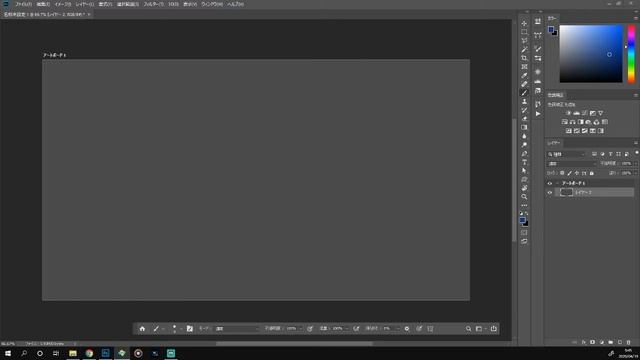The height and width of the screenshot is (360, 640).
Task: Add a Hue/Saturation adjustment
Action: coord(565,122)
